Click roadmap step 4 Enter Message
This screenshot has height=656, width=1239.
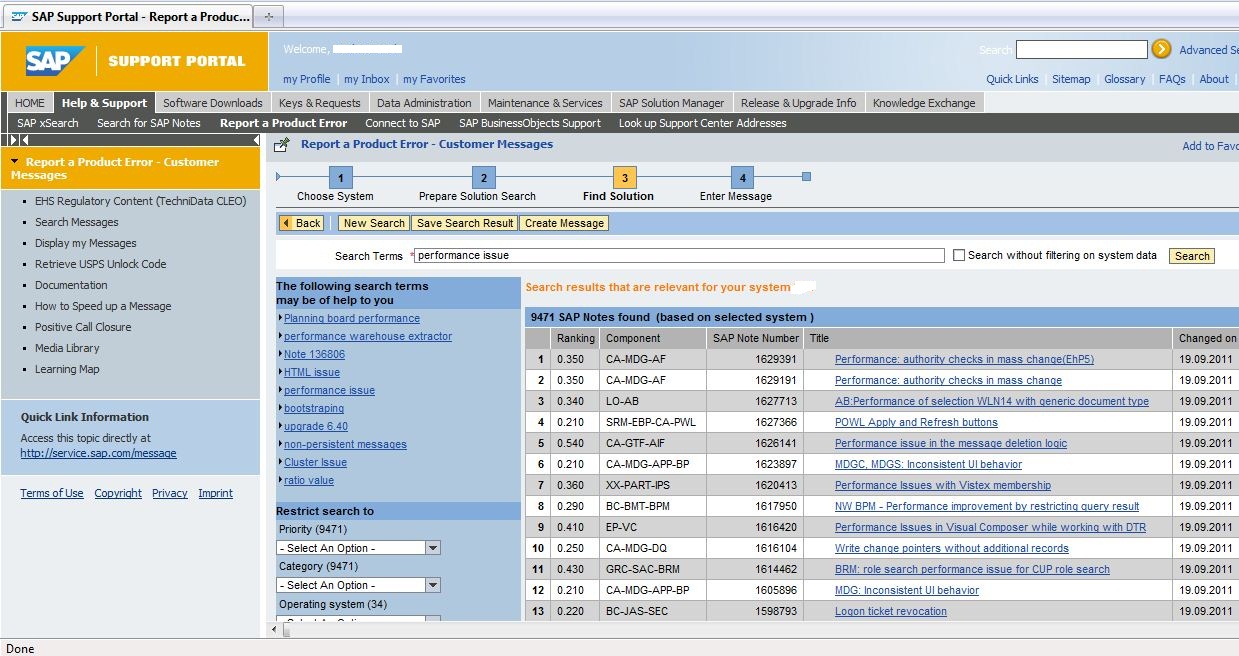pyautogui.click(x=742, y=179)
